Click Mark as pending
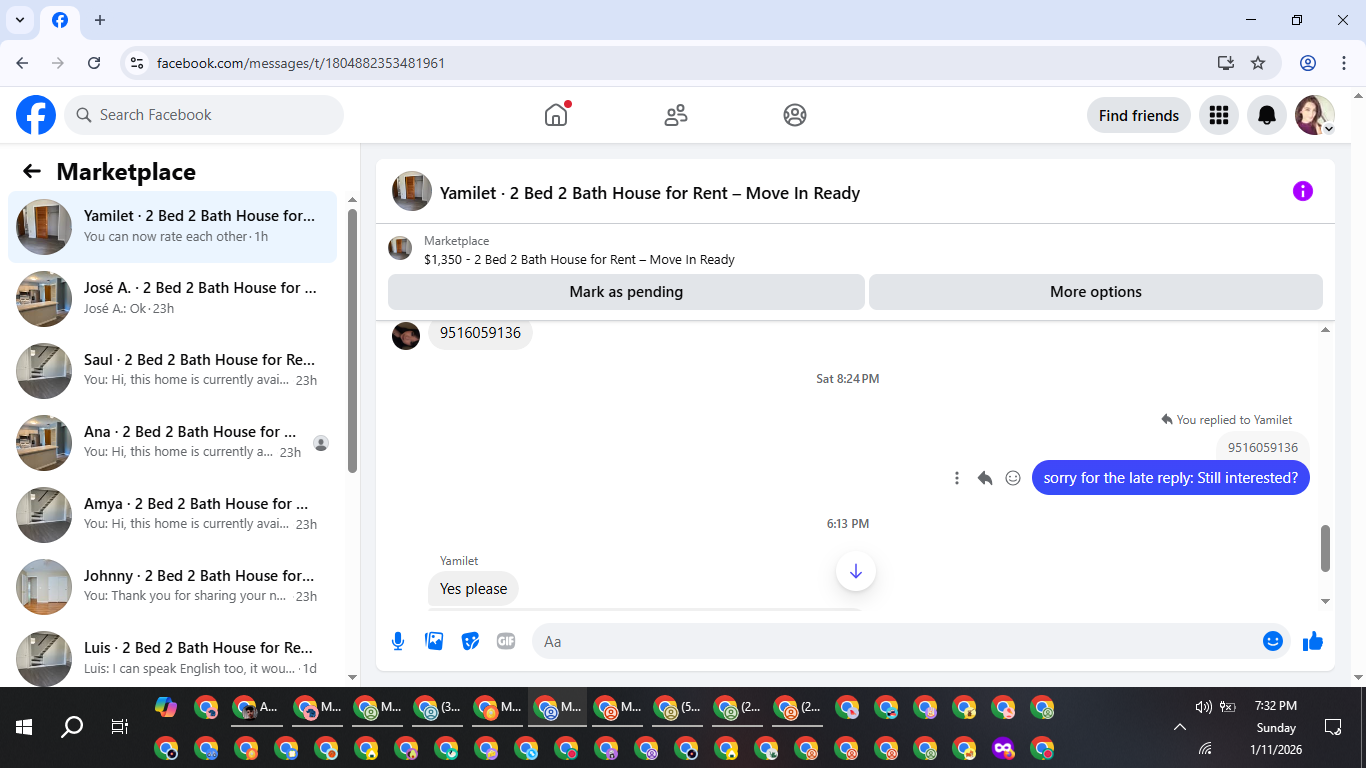1366x768 pixels. click(626, 292)
